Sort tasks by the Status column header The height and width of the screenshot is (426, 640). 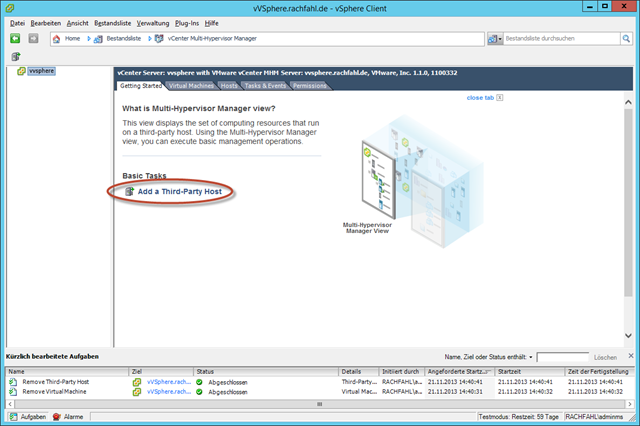tap(266, 372)
